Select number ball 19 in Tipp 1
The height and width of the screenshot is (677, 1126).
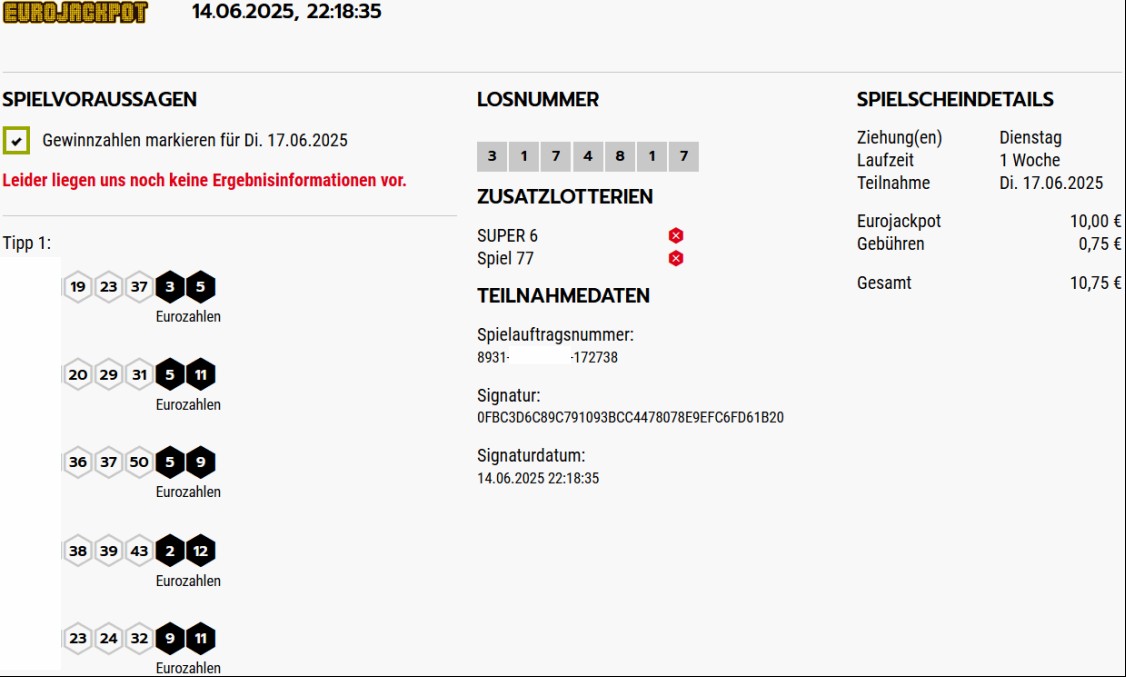78,287
